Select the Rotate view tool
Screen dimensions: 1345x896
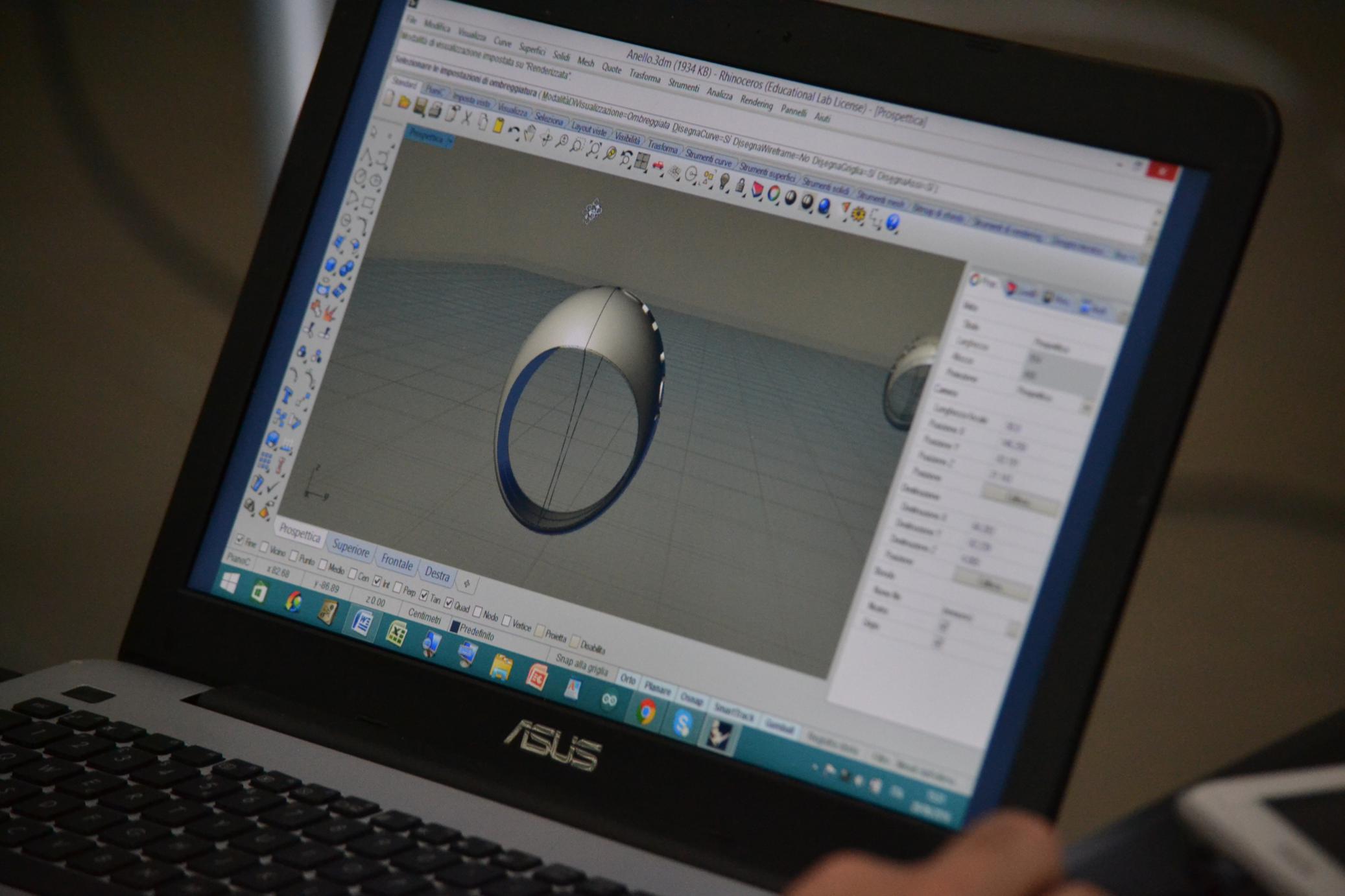(546, 137)
